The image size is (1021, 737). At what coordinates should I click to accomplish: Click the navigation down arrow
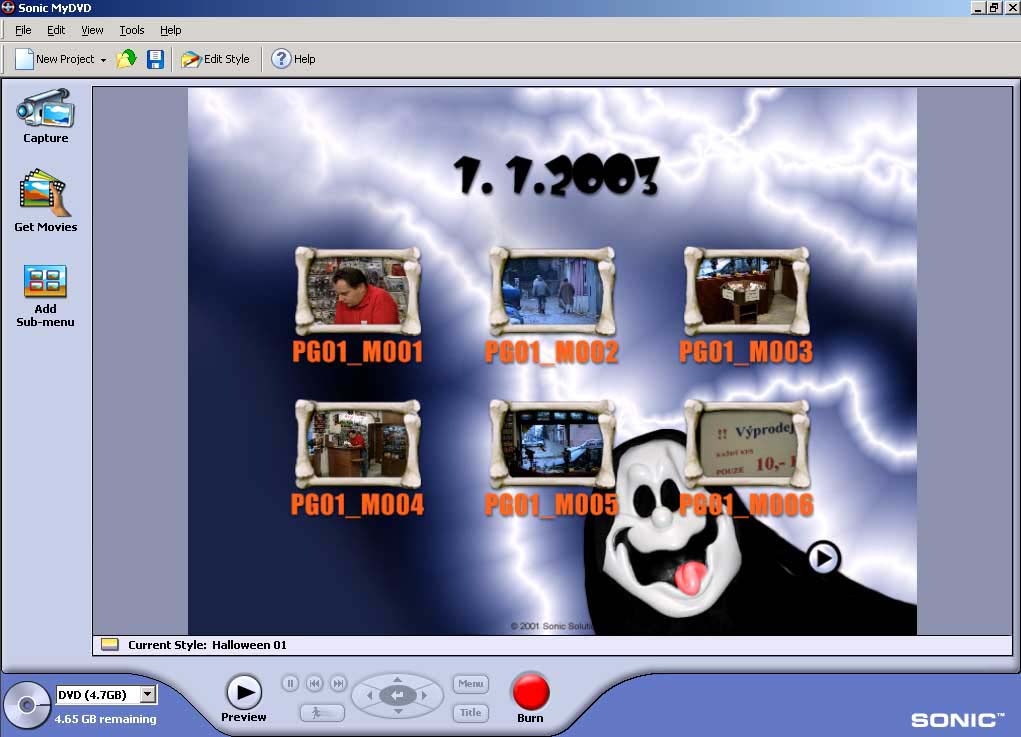coord(397,712)
